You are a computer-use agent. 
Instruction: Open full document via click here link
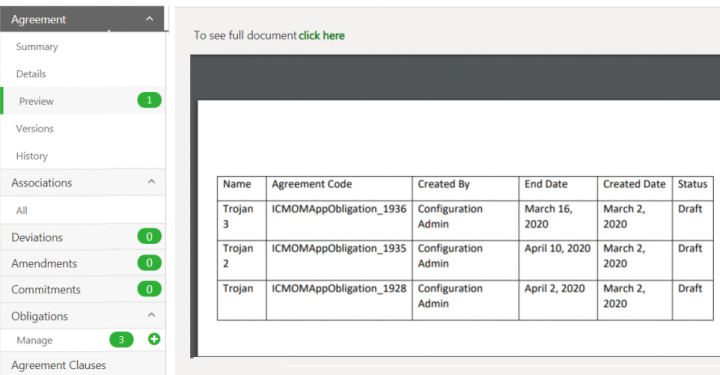pos(321,35)
